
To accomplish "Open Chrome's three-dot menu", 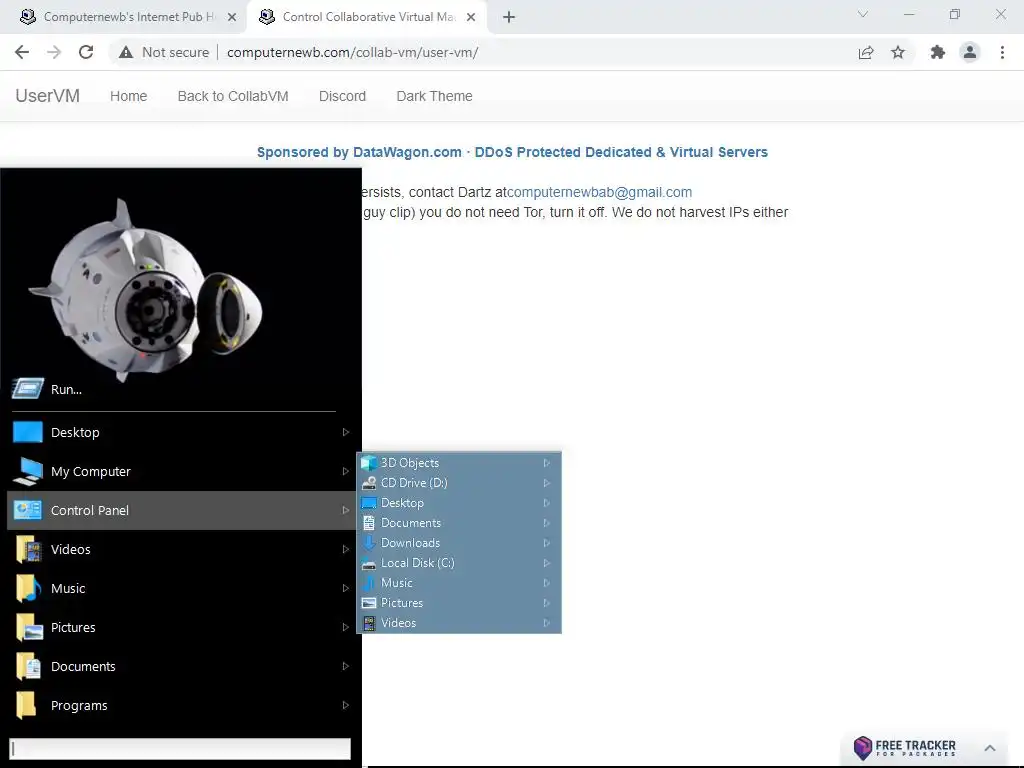I will (x=1002, y=52).
